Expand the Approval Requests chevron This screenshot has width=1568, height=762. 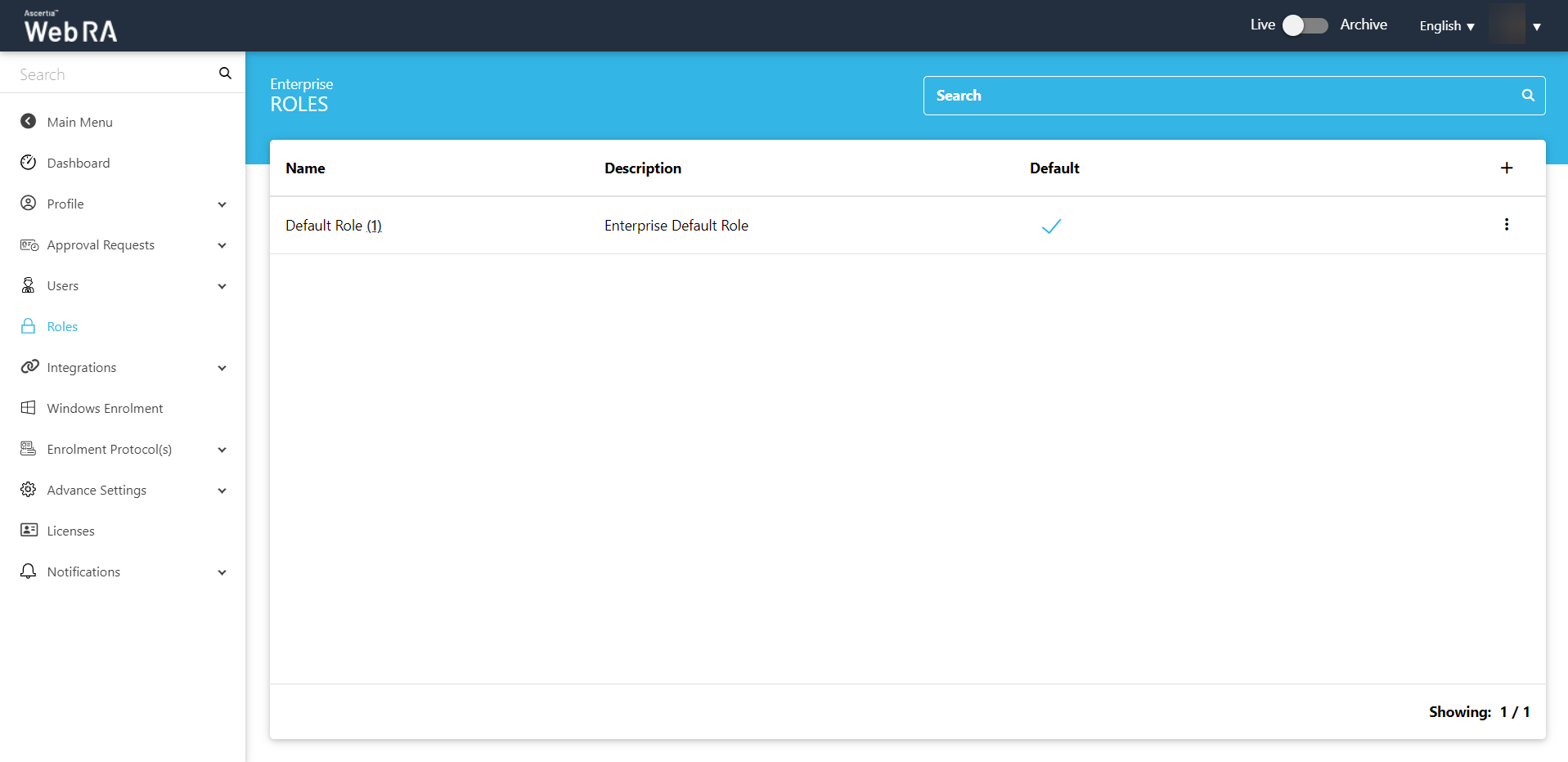coord(222,245)
